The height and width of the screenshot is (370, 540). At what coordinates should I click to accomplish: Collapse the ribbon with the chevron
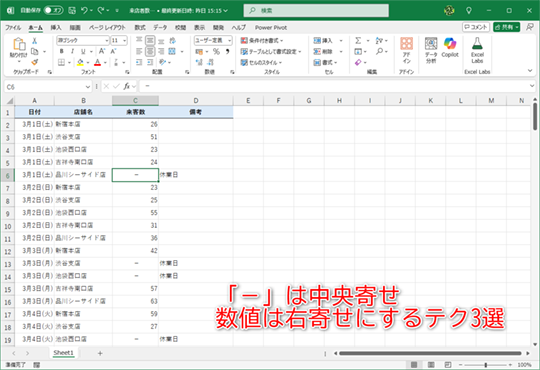[x=530, y=71]
